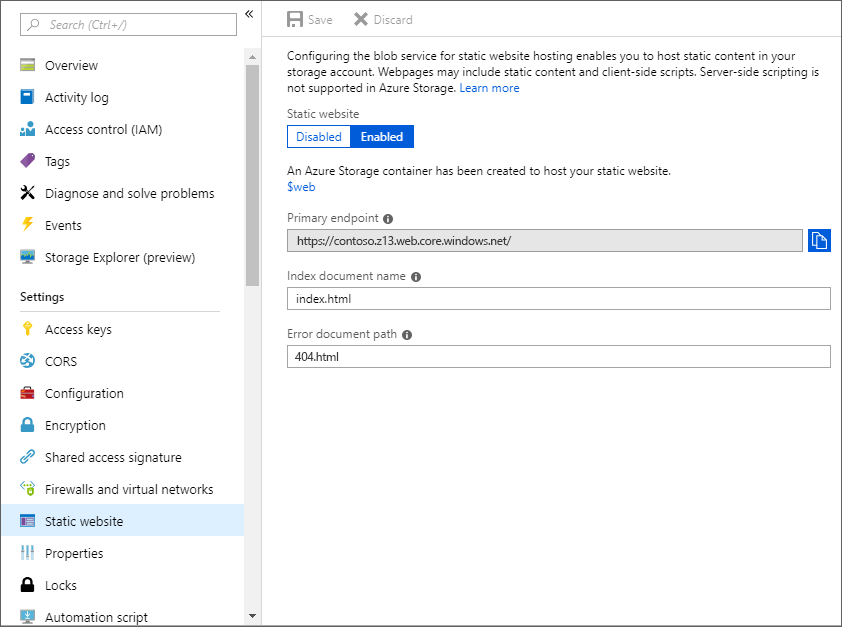Viewport: 842px width, 627px height.
Task: Set Static website to Enabled
Action: pyautogui.click(x=382, y=136)
